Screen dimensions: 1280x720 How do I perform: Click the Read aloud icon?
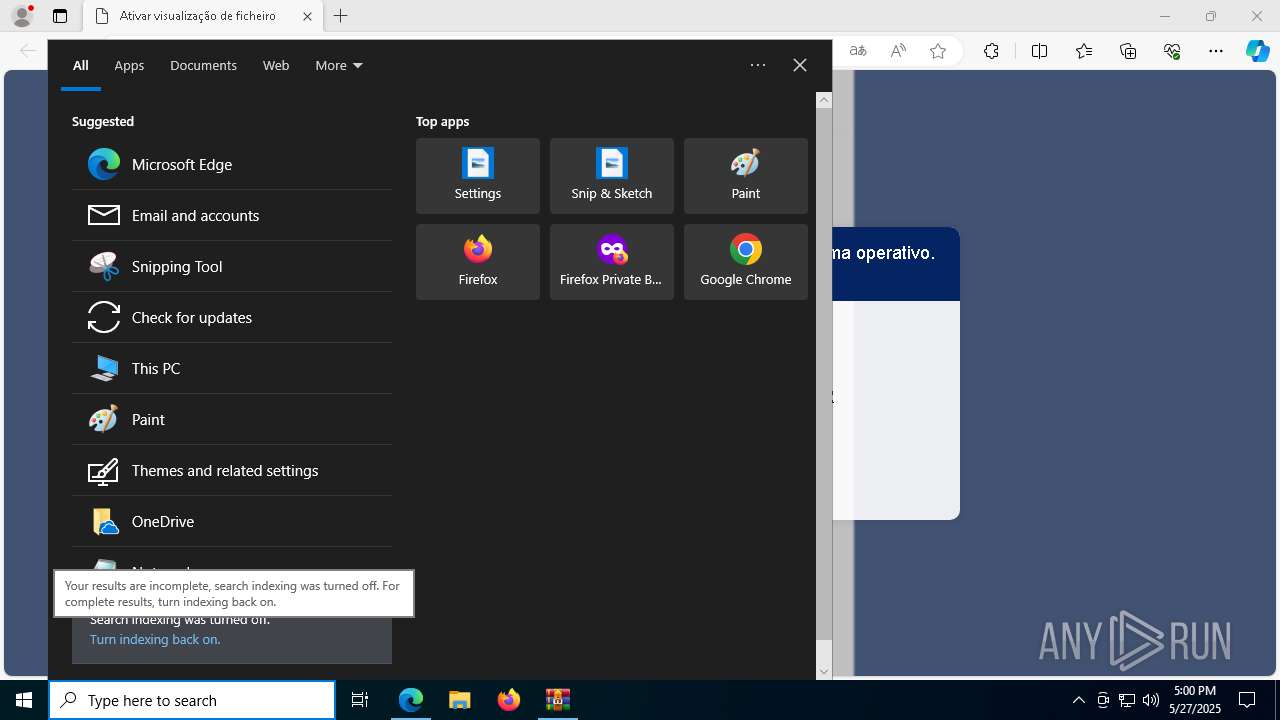[x=898, y=51]
